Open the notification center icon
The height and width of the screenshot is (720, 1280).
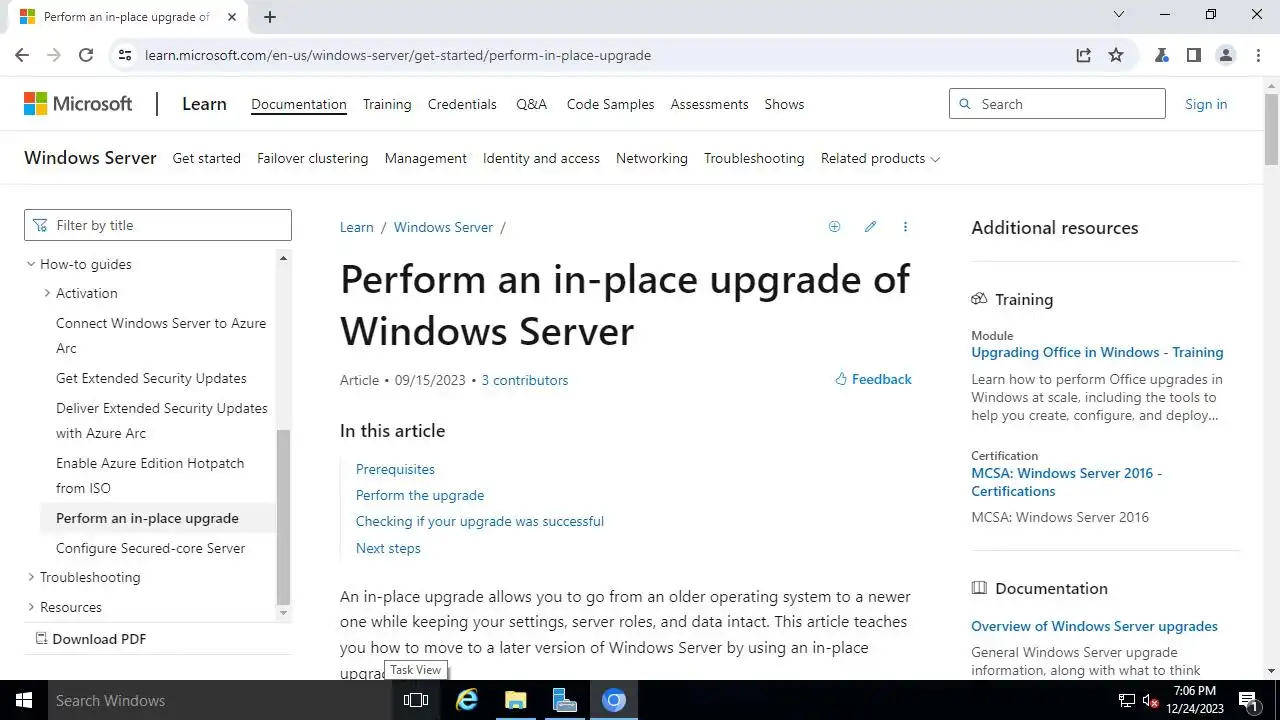point(1248,700)
